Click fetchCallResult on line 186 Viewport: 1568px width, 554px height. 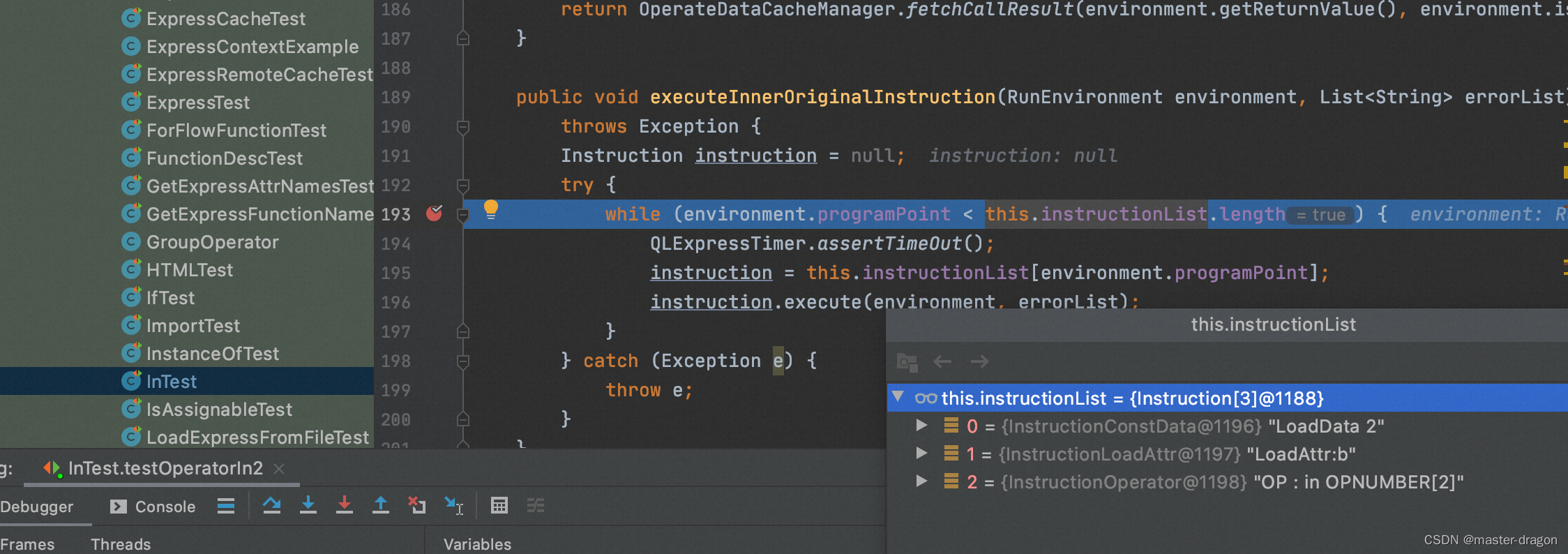pyautogui.click(x=990, y=10)
